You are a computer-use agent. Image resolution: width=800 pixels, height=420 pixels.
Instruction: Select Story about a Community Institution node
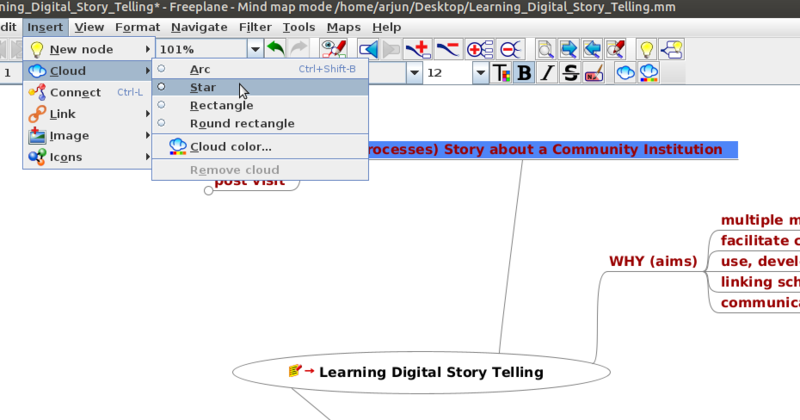[x=553, y=150]
